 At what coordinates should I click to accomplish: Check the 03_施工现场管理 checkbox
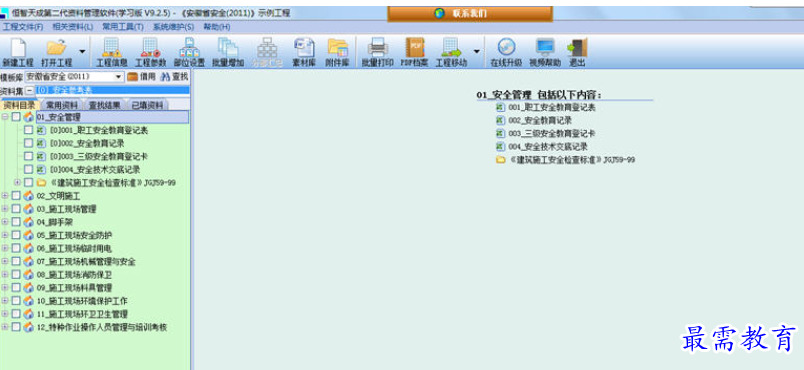[16, 209]
